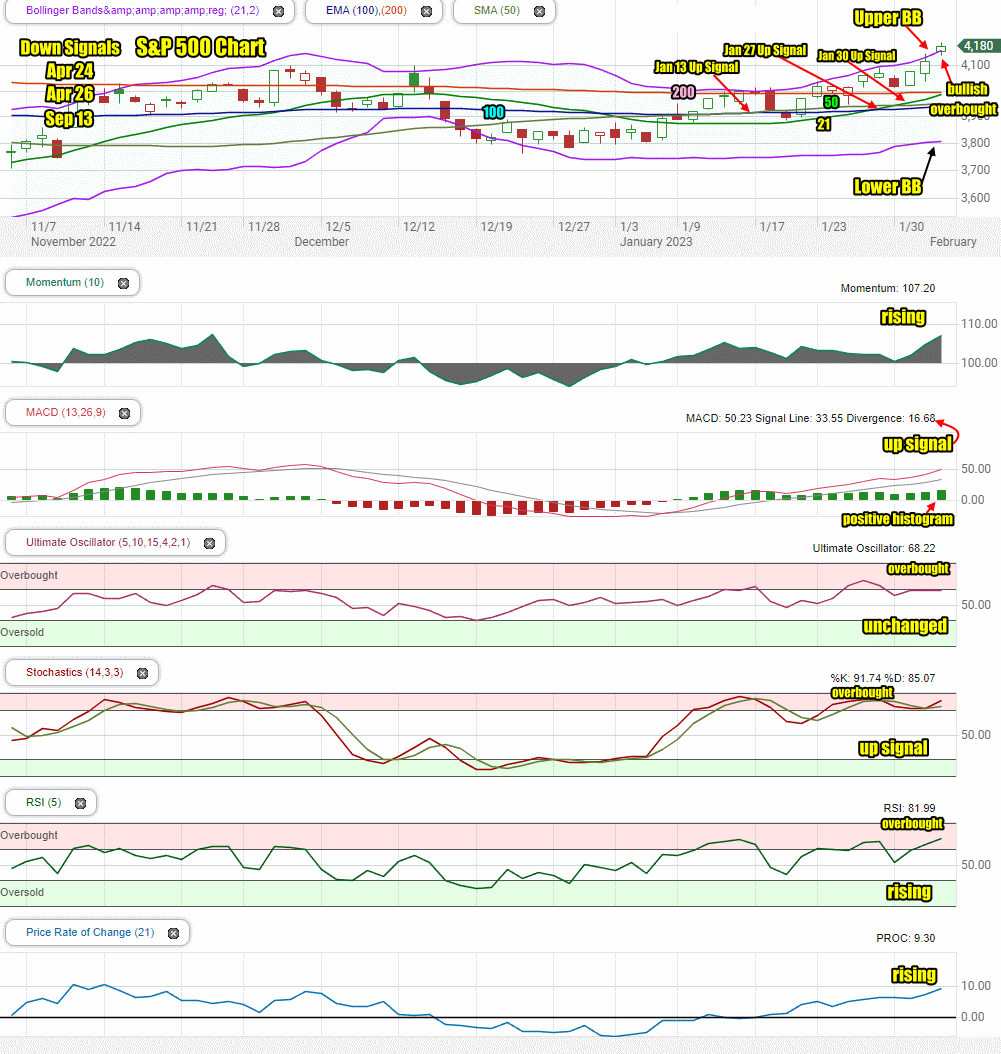Open the EMA (100),(200) indicator label

point(366,11)
